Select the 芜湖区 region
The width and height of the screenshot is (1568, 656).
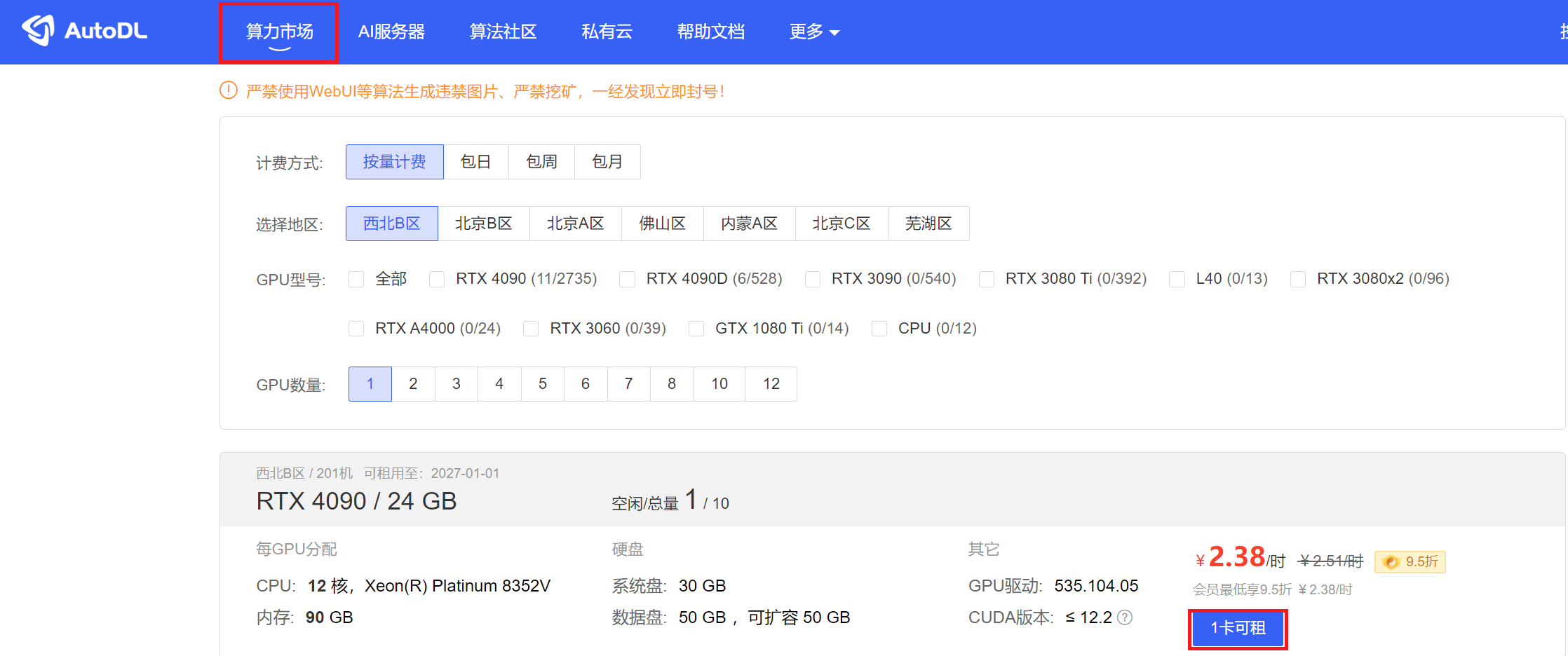pos(928,224)
